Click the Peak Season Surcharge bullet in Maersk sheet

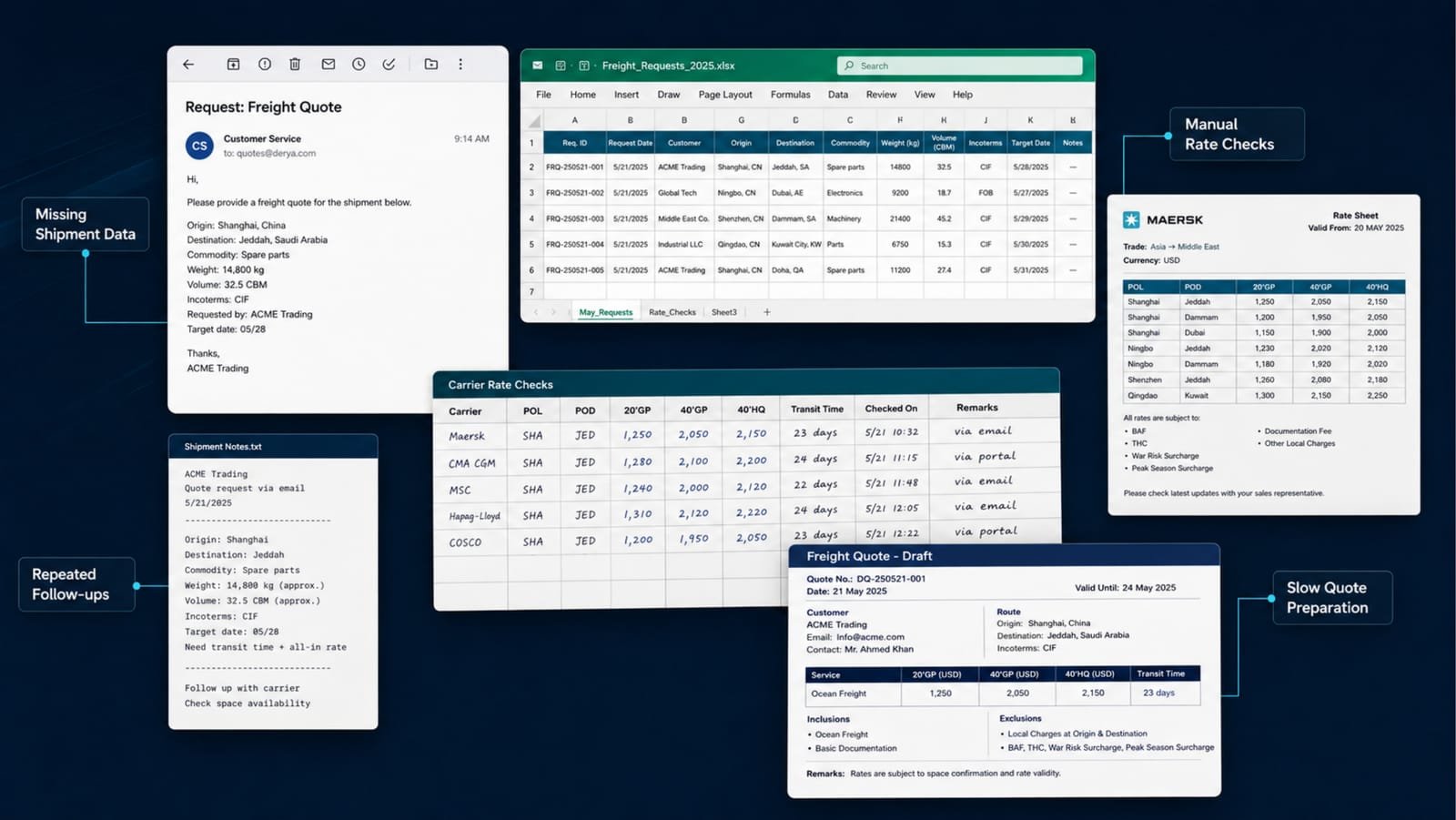pos(1171,468)
